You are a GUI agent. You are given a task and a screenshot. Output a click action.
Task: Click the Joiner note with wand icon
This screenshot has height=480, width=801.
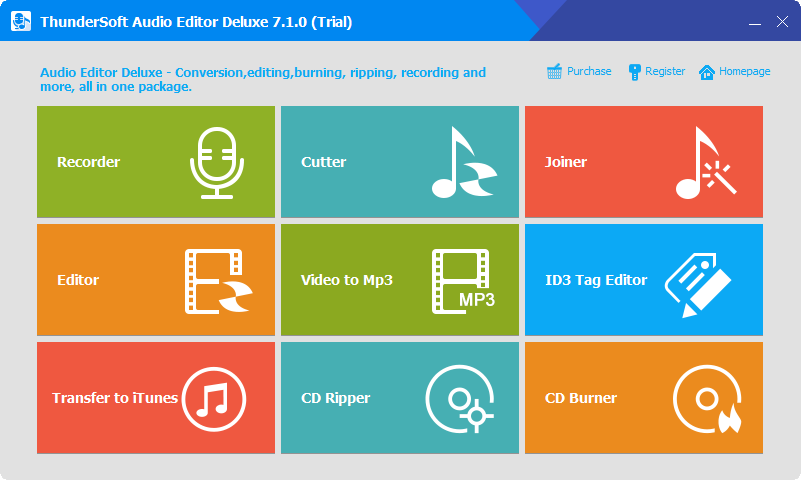tap(706, 162)
